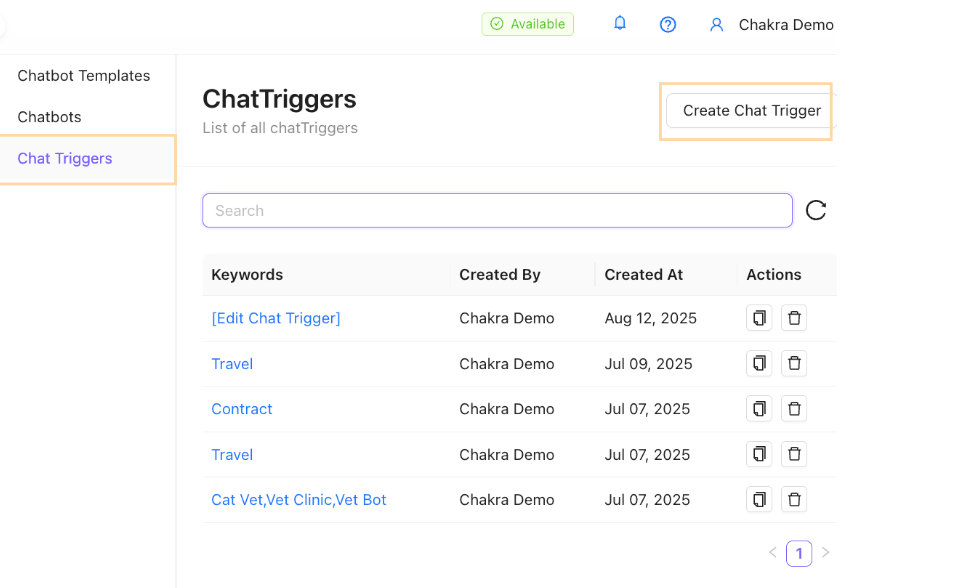The height and width of the screenshot is (588, 966).
Task: Delete the Travel trigger created Jul 07
Action: point(794,454)
